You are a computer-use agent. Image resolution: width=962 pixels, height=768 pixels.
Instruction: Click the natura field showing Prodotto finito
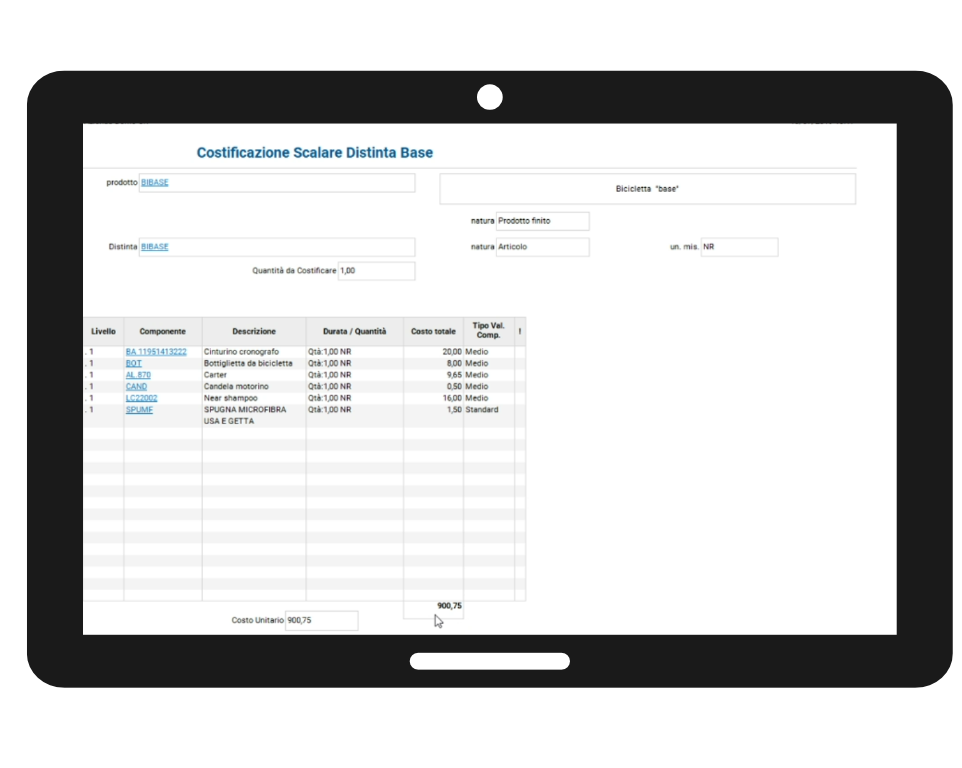point(542,221)
